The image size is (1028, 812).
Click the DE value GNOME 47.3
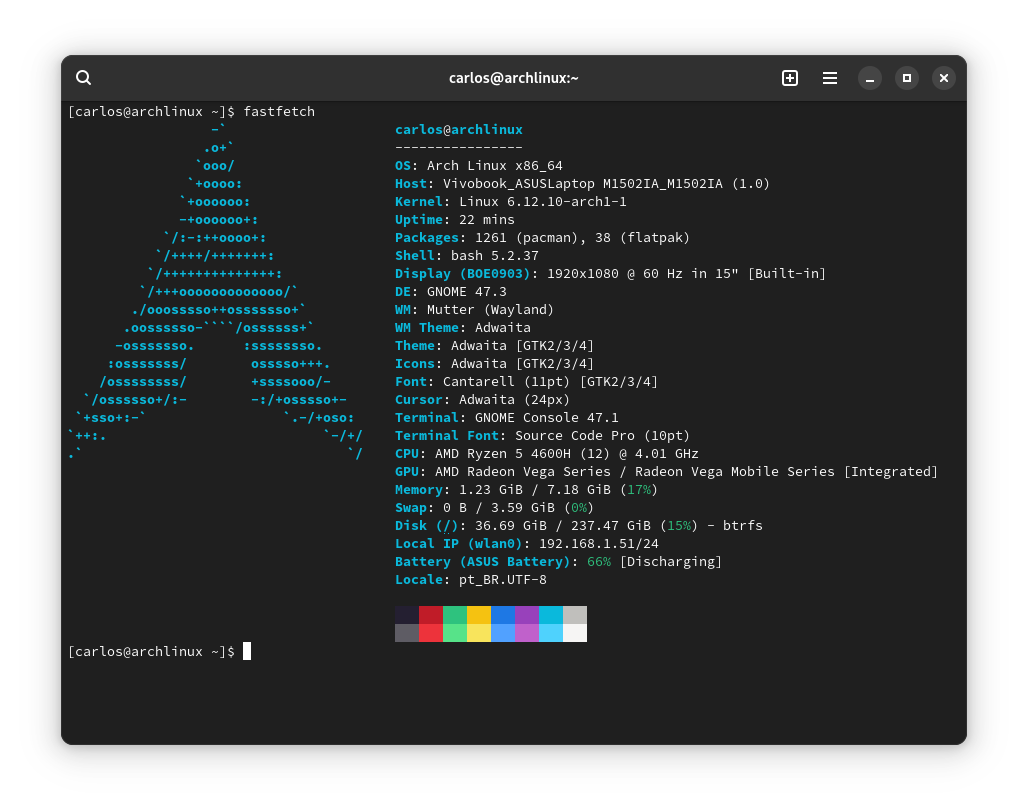(x=467, y=292)
